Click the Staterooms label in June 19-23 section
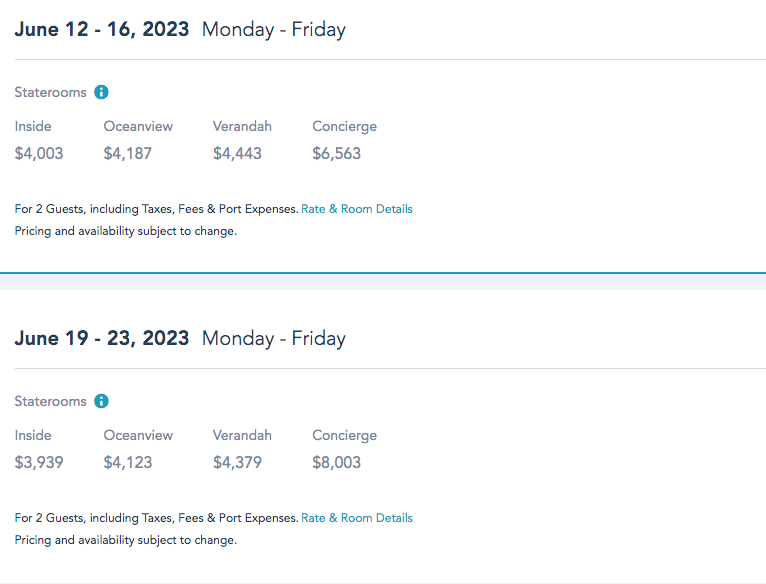This screenshot has width=766, height=584. (50, 401)
